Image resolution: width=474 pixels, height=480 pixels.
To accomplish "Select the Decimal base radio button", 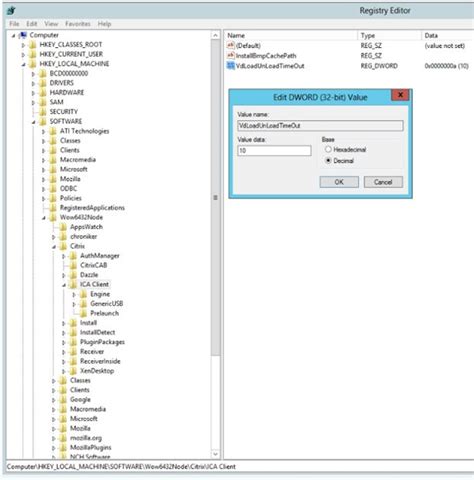I will [328, 161].
